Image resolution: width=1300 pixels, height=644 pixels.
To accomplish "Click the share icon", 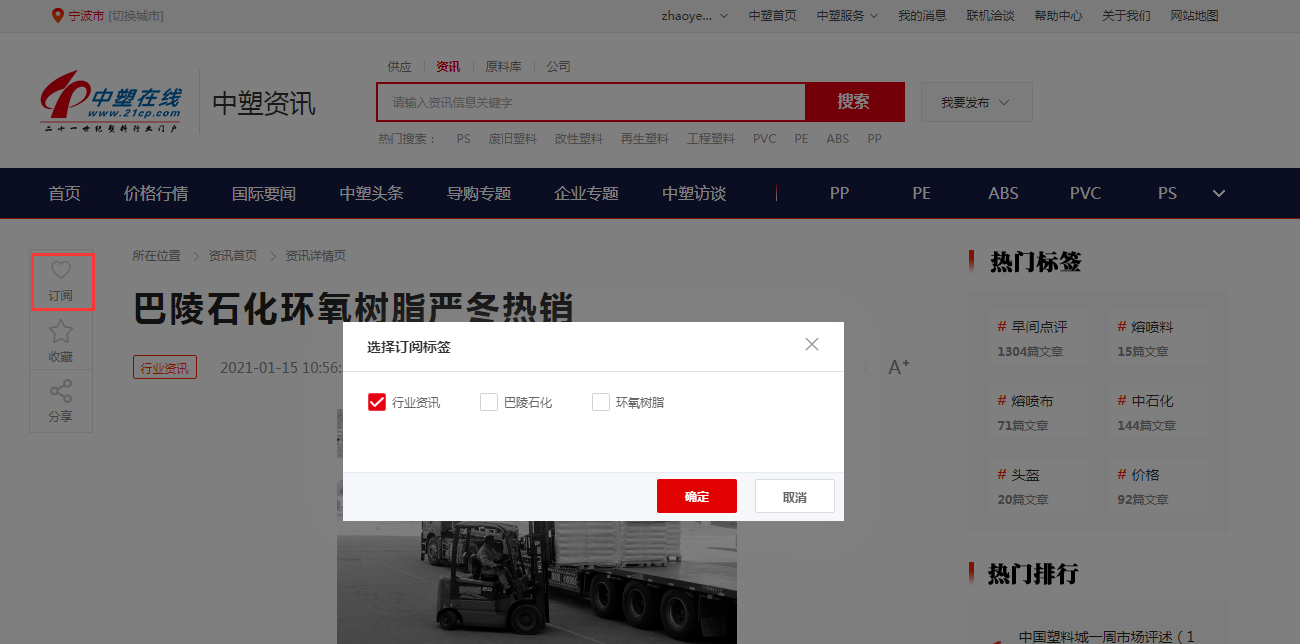I will click(x=61, y=391).
